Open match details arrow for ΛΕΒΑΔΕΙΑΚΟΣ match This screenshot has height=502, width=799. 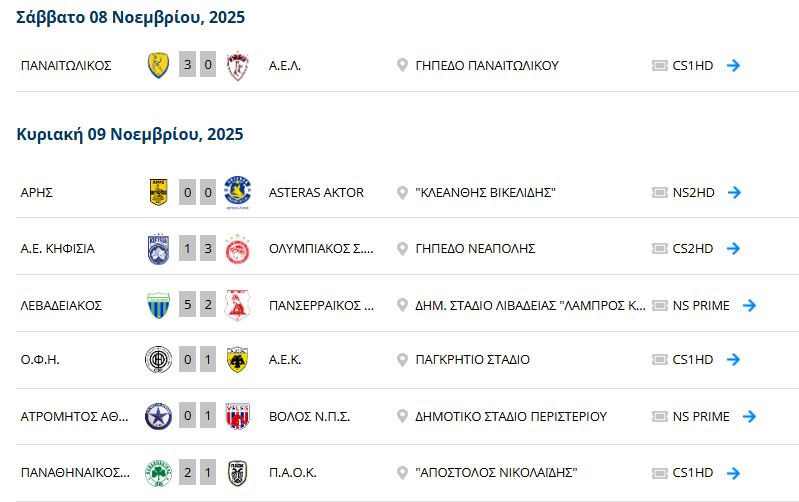750,305
